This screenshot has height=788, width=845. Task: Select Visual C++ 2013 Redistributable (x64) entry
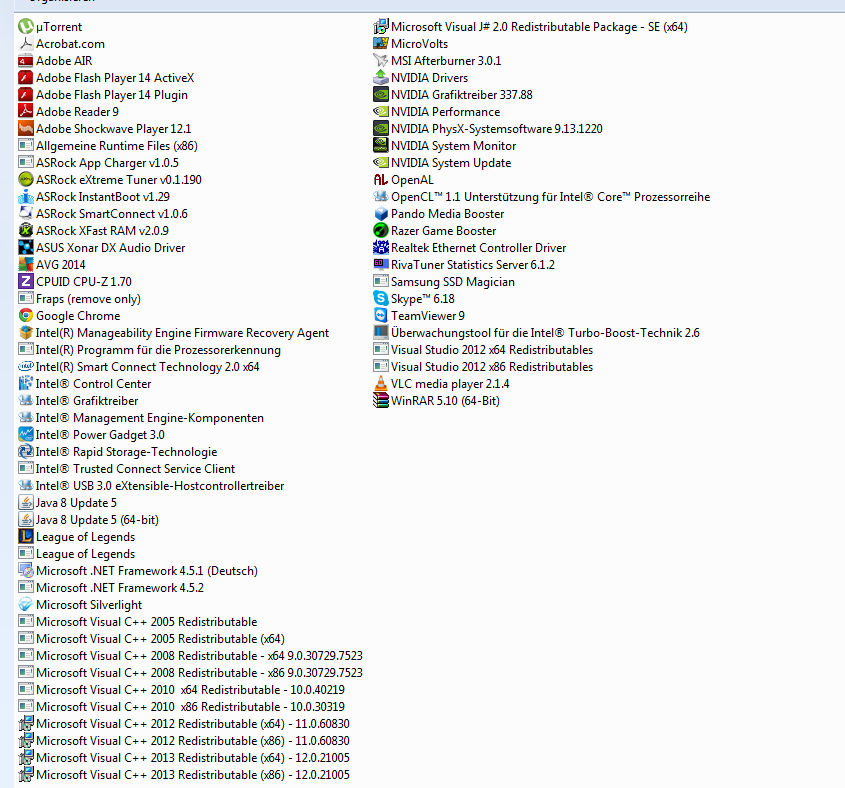(184, 758)
